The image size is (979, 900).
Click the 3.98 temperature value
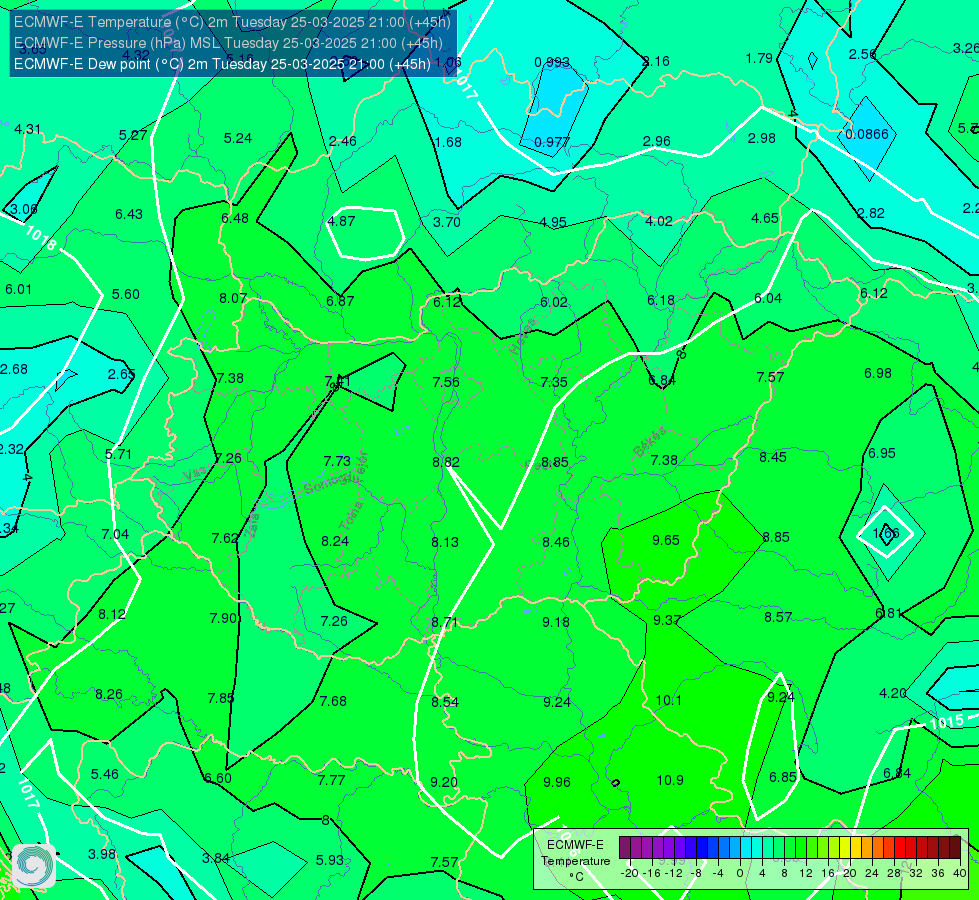[102, 854]
